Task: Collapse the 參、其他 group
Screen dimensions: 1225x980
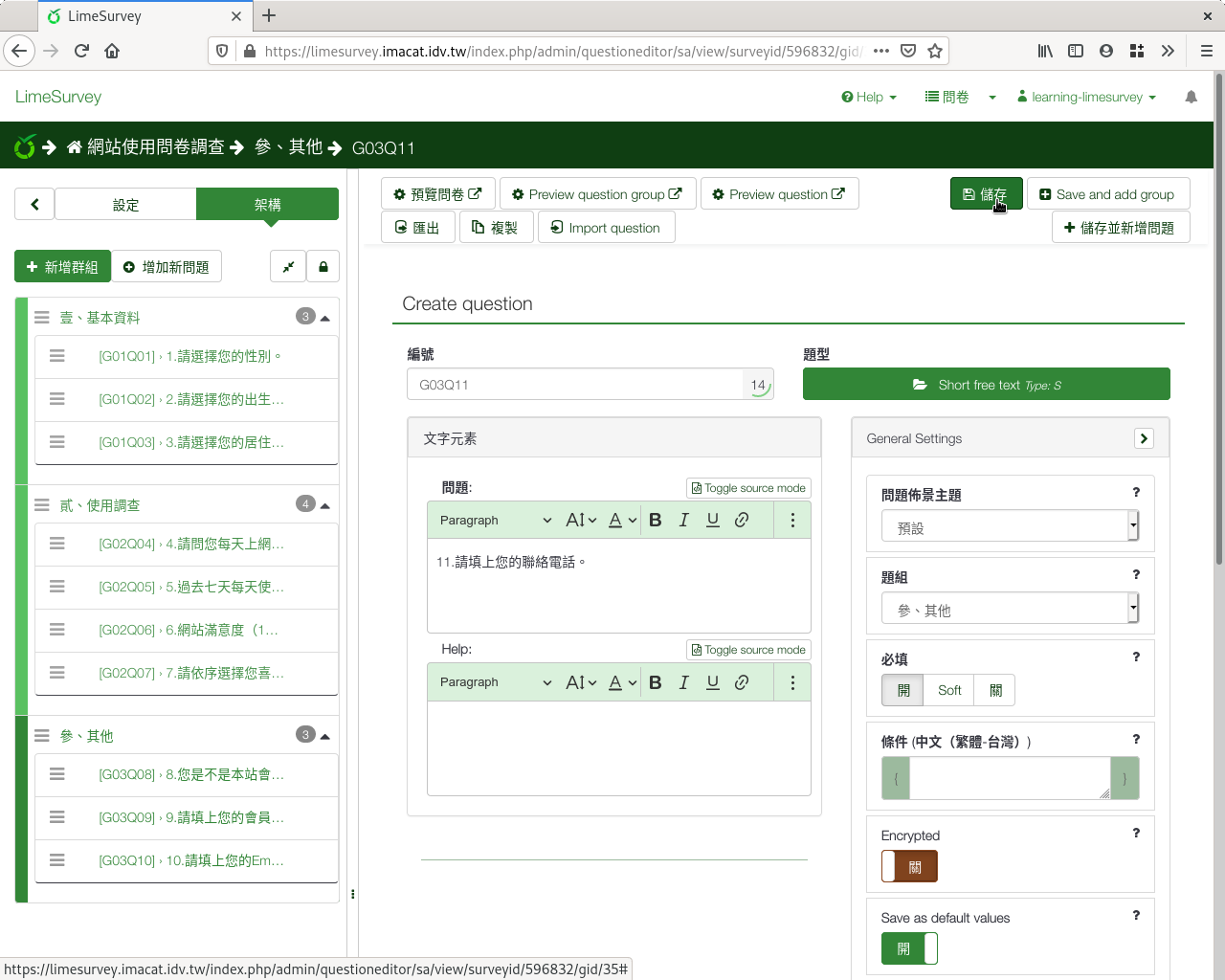Action: [x=325, y=736]
